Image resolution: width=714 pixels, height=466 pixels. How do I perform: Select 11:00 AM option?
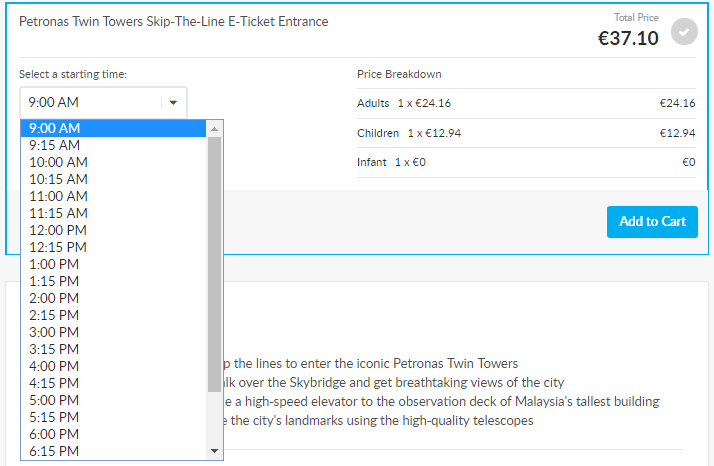113,196
